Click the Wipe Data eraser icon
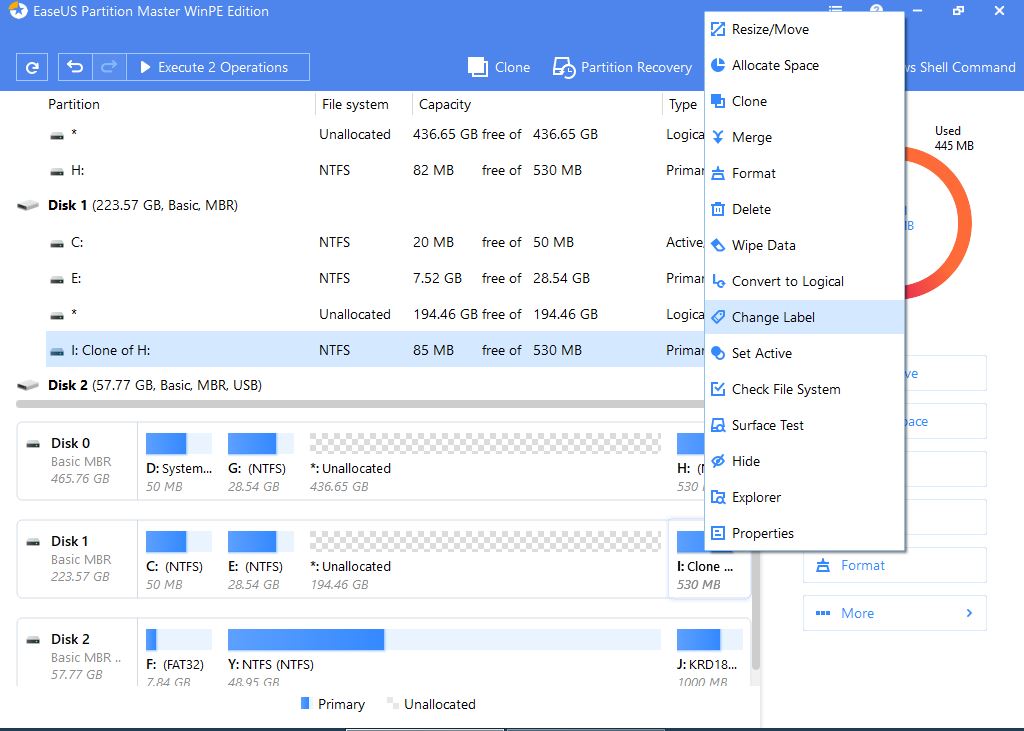The image size is (1024, 731). tap(717, 245)
